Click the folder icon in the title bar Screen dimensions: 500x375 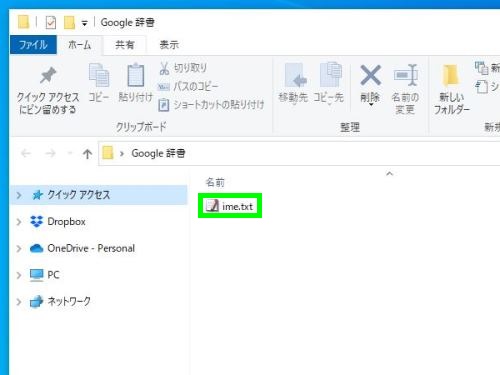click(x=23, y=22)
